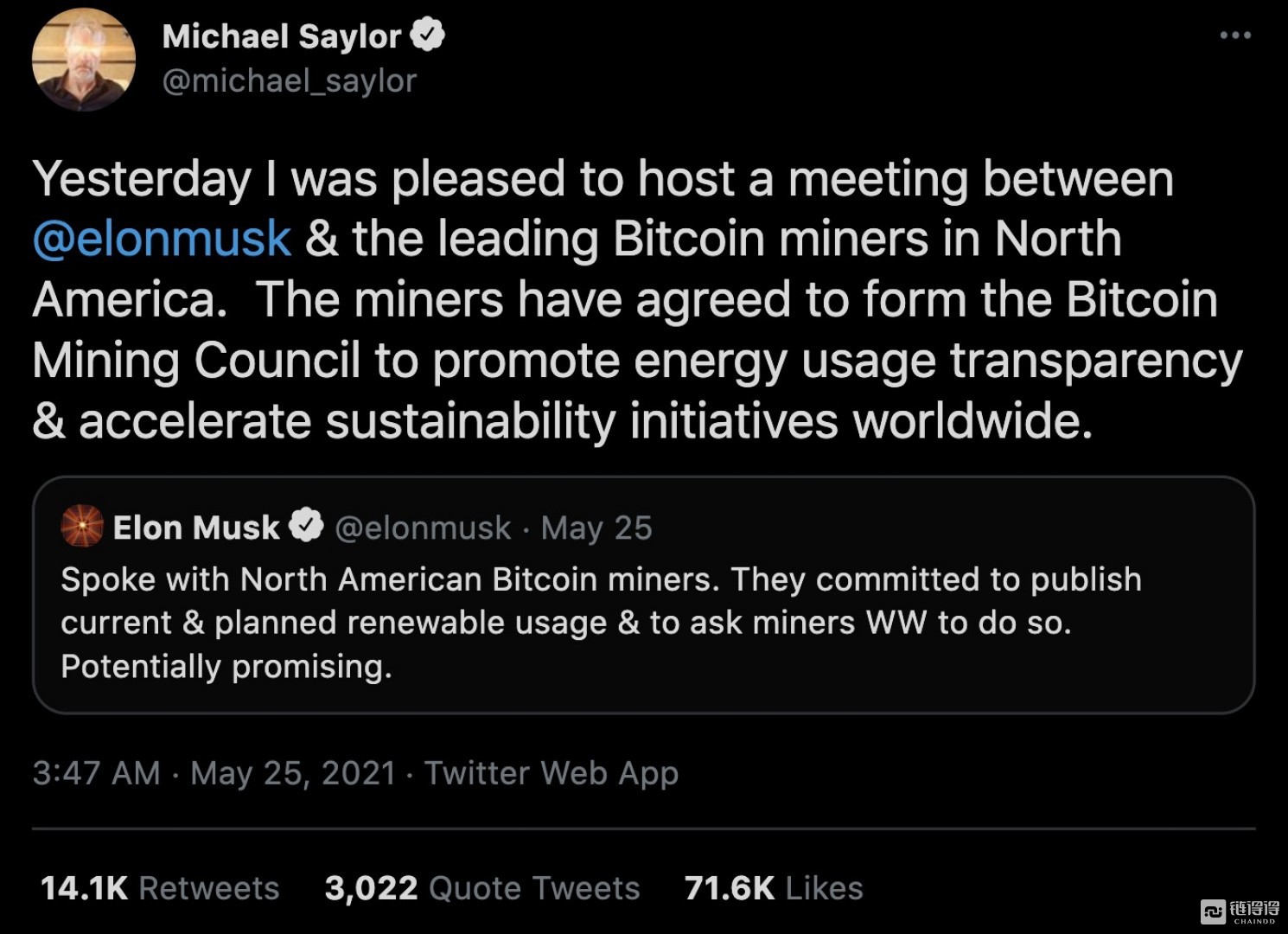Click the gray @elonmusk handle in quote

click(423, 528)
